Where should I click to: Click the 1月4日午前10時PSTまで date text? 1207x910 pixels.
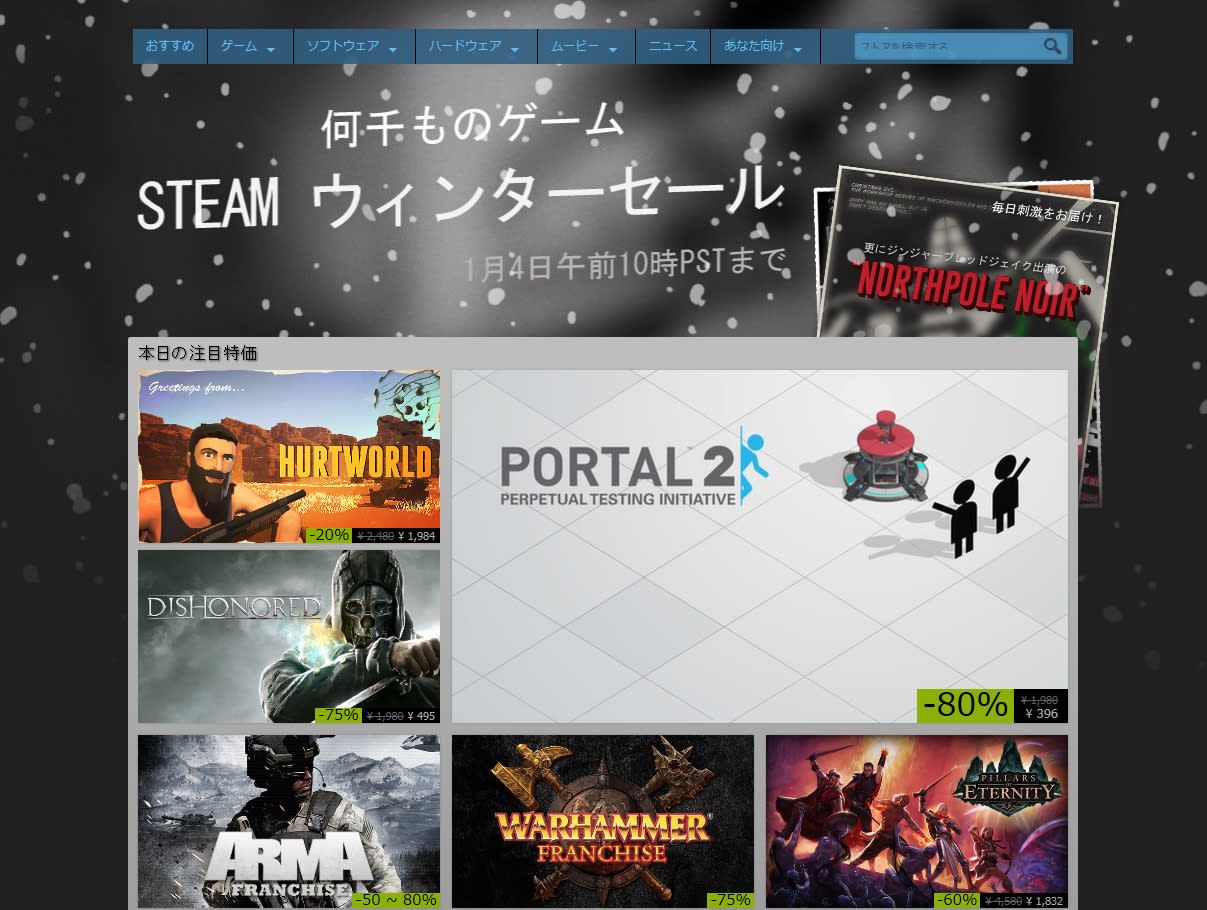click(x=625, y=265)
